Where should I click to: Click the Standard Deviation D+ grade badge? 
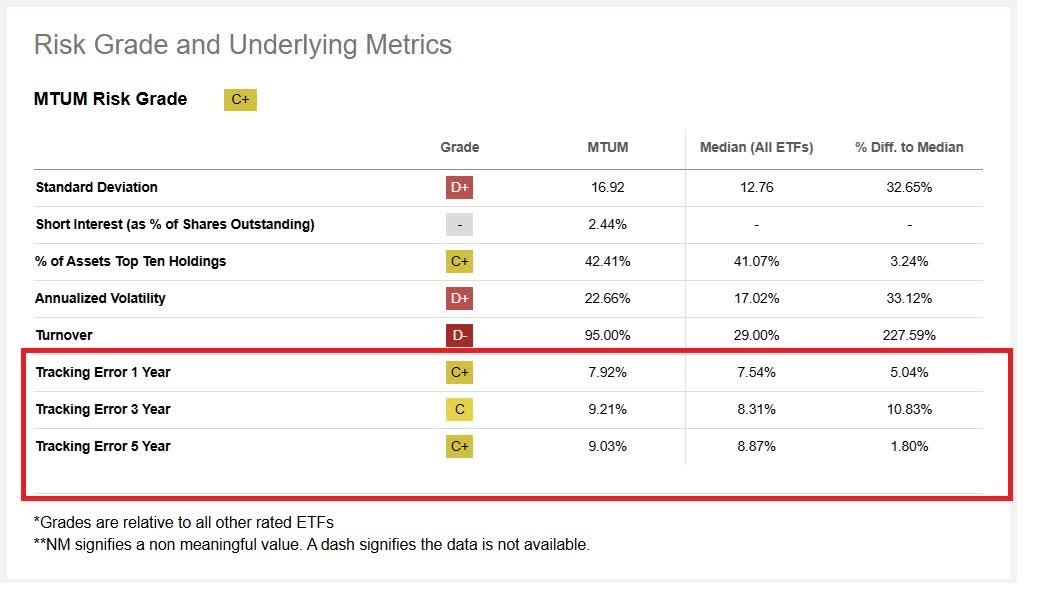point(459,187)
